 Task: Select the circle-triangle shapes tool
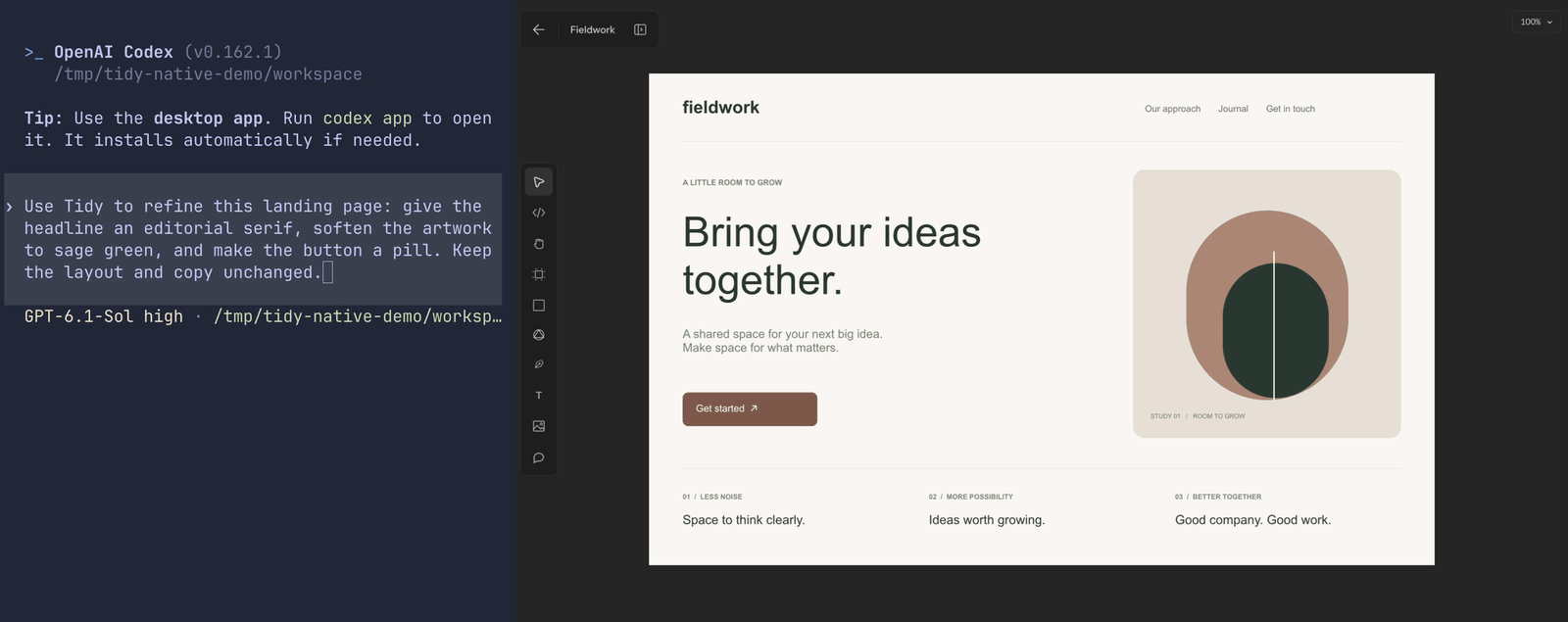point(538,335)
